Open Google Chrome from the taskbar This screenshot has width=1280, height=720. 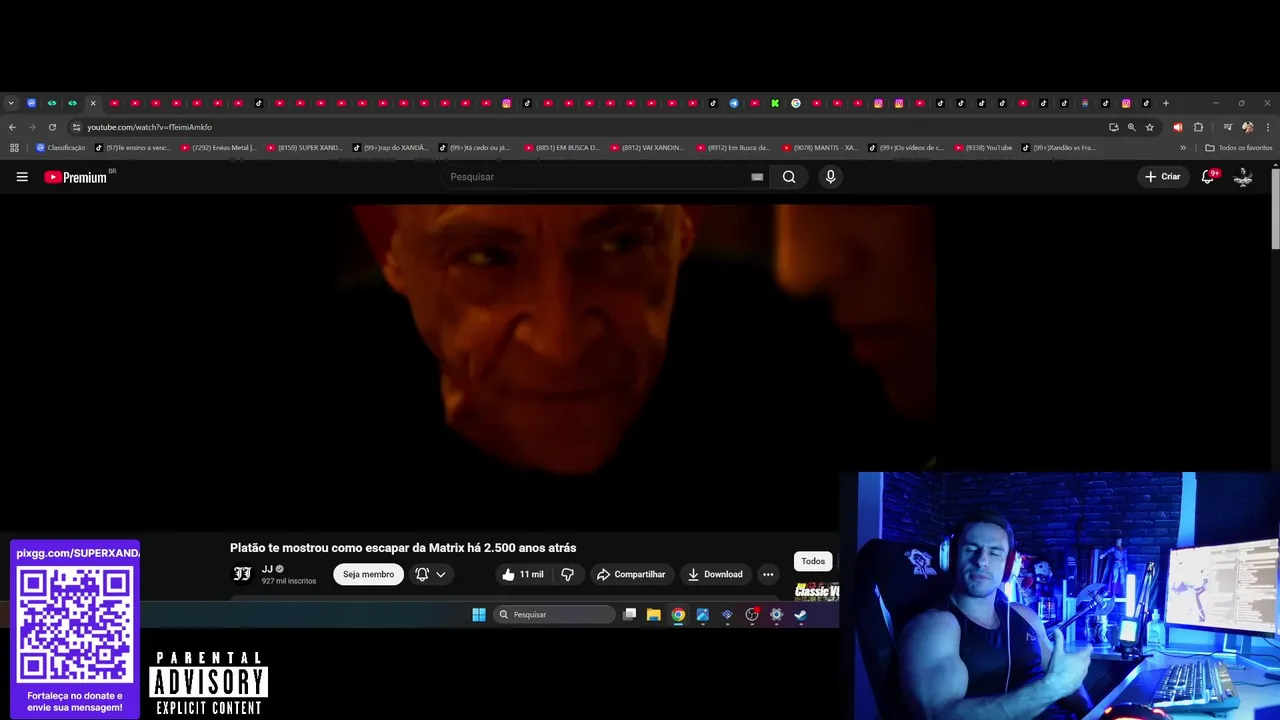tap(678, 615)
